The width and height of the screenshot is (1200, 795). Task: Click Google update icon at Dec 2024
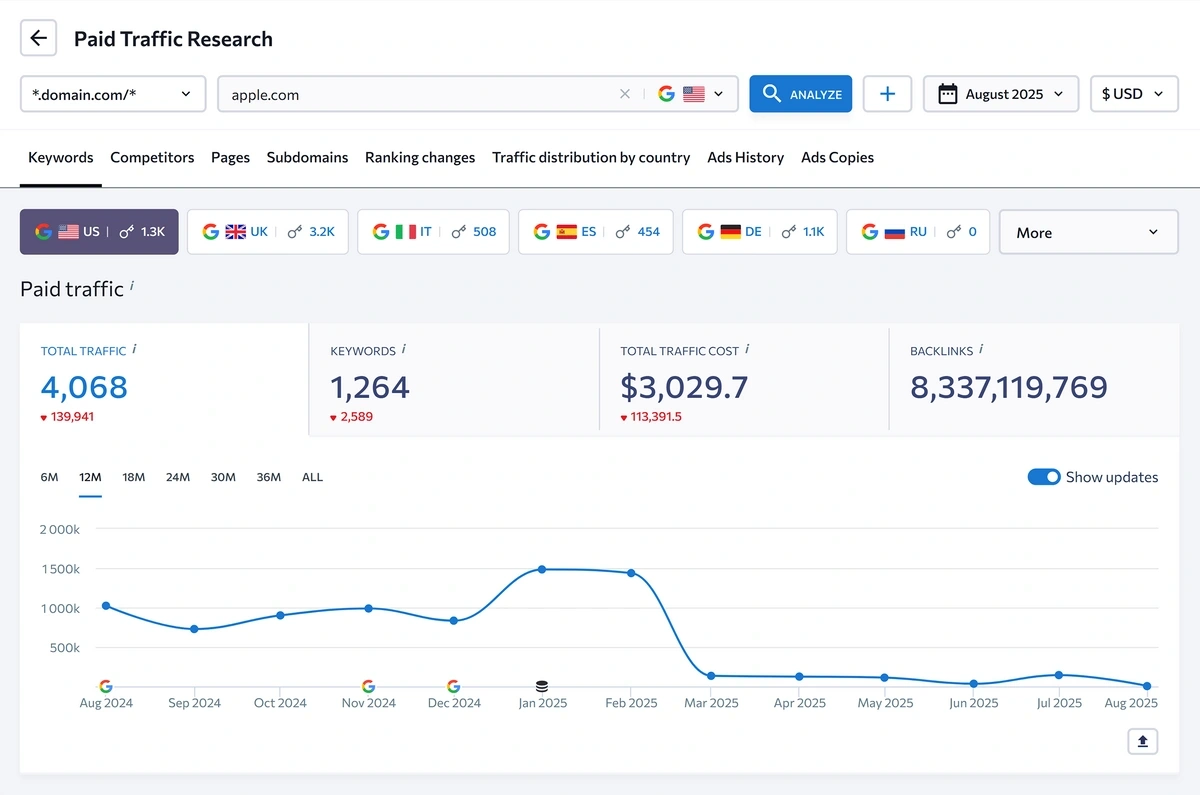coord(453,686)
